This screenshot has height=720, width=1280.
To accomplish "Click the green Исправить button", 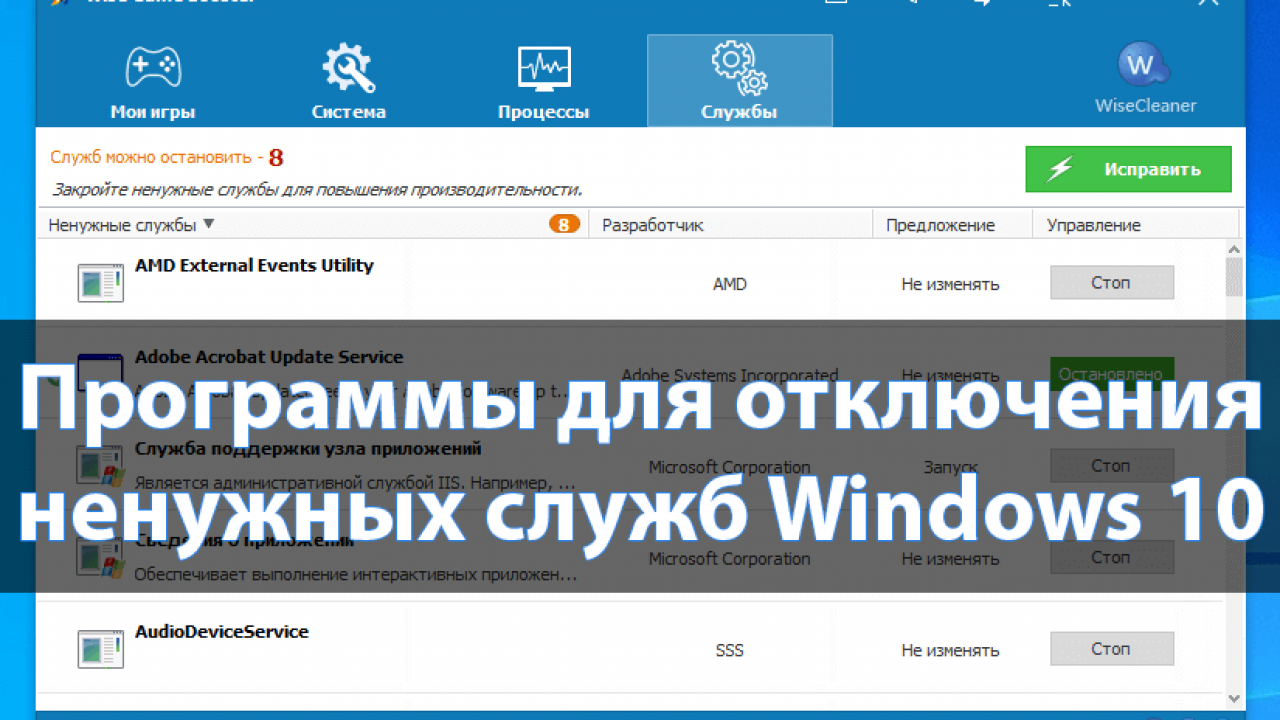I will 1128,169.
